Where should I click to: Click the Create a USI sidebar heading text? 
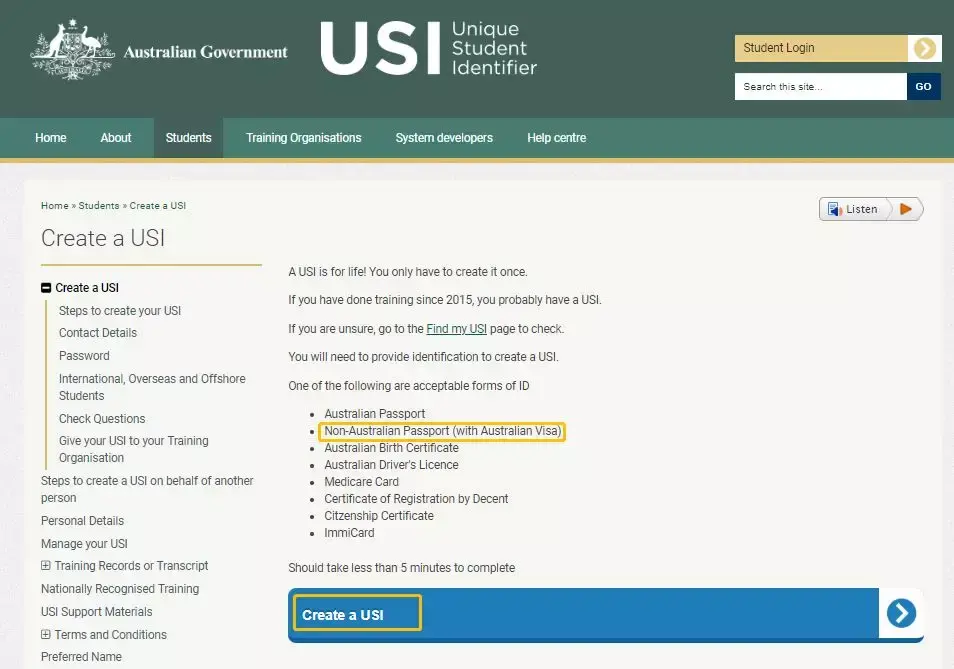pos(87,288)
